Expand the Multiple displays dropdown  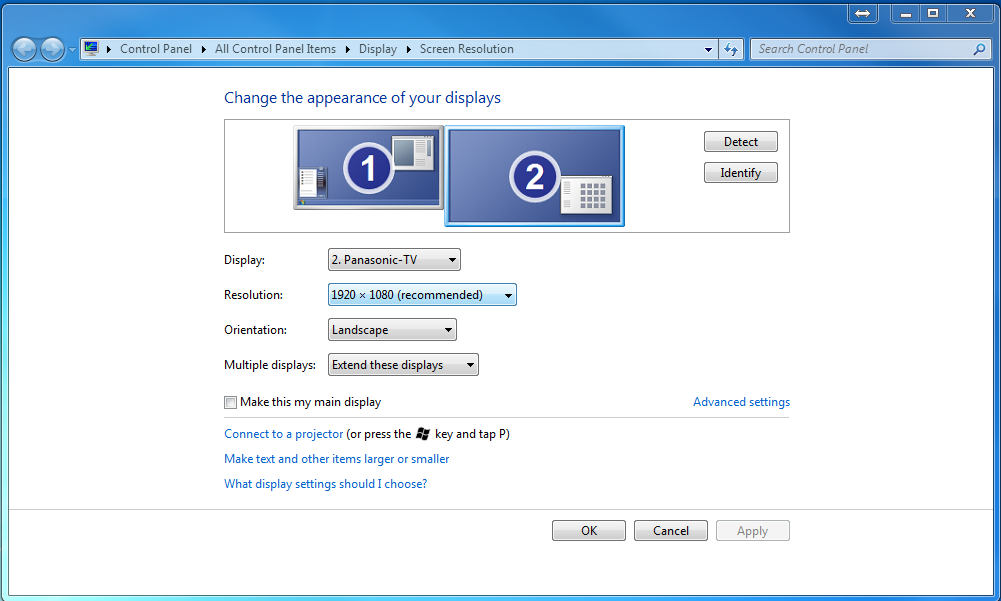pyautogui.click(x=403, y=365)
